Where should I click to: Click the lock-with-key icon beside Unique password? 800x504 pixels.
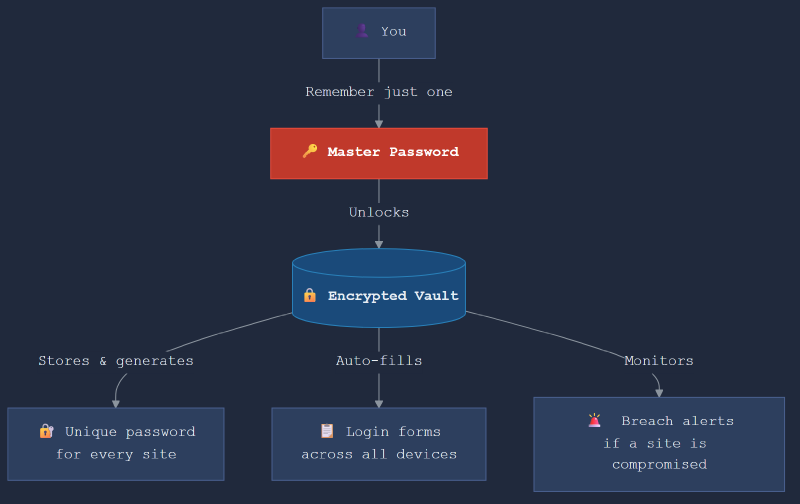click(46, 431)
